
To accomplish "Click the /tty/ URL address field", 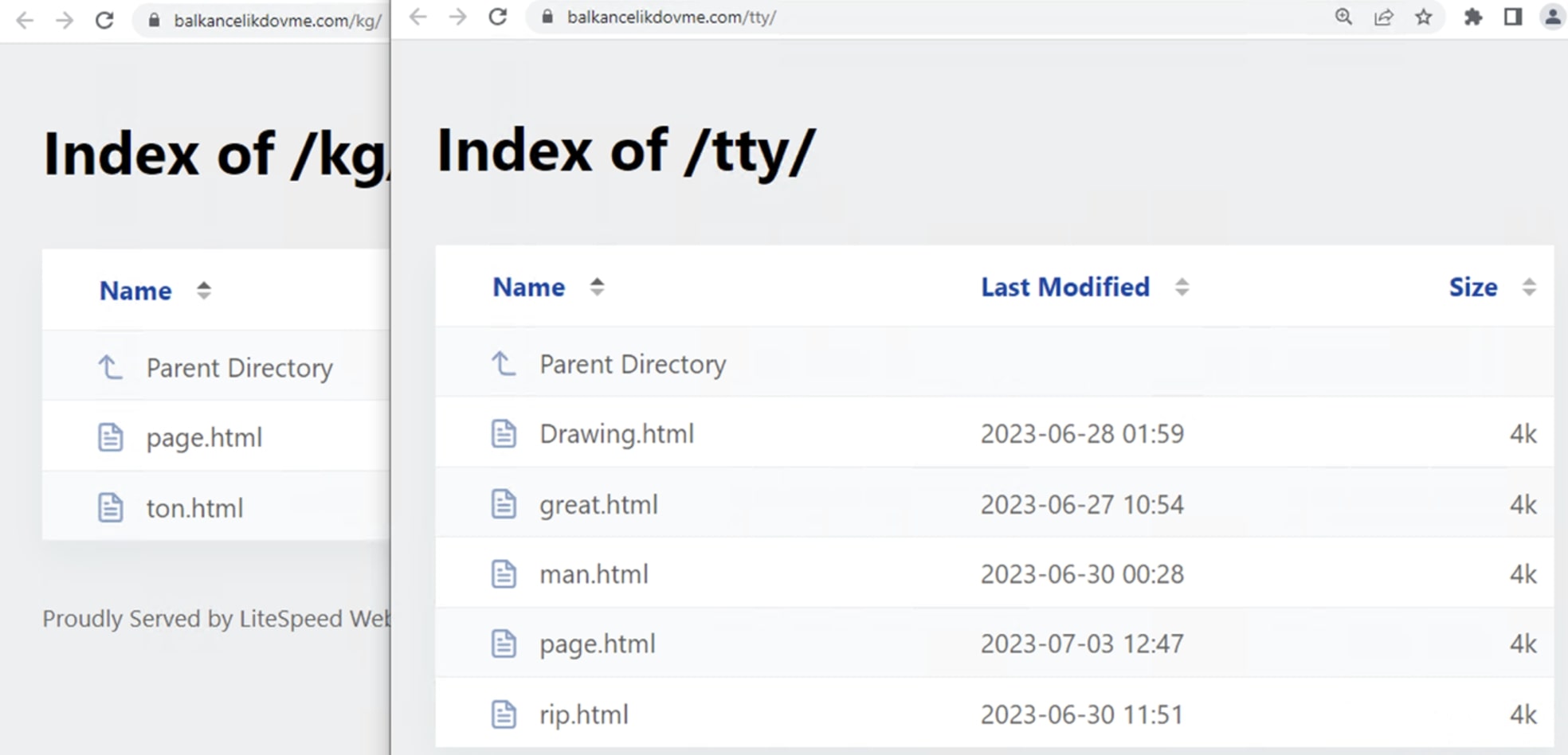I will [x=876, y=17].
